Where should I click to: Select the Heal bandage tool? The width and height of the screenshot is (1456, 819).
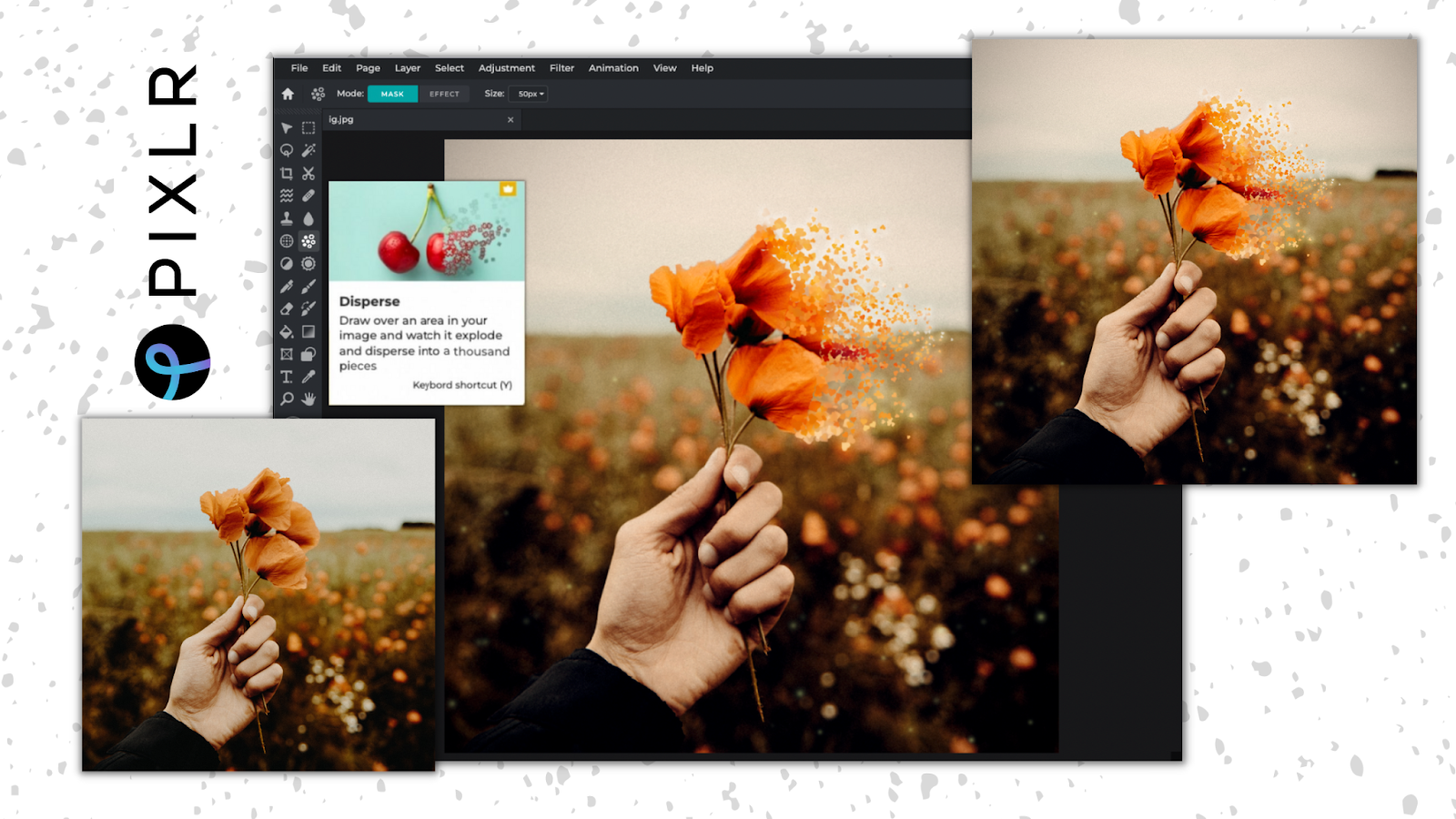coord(308,196)
